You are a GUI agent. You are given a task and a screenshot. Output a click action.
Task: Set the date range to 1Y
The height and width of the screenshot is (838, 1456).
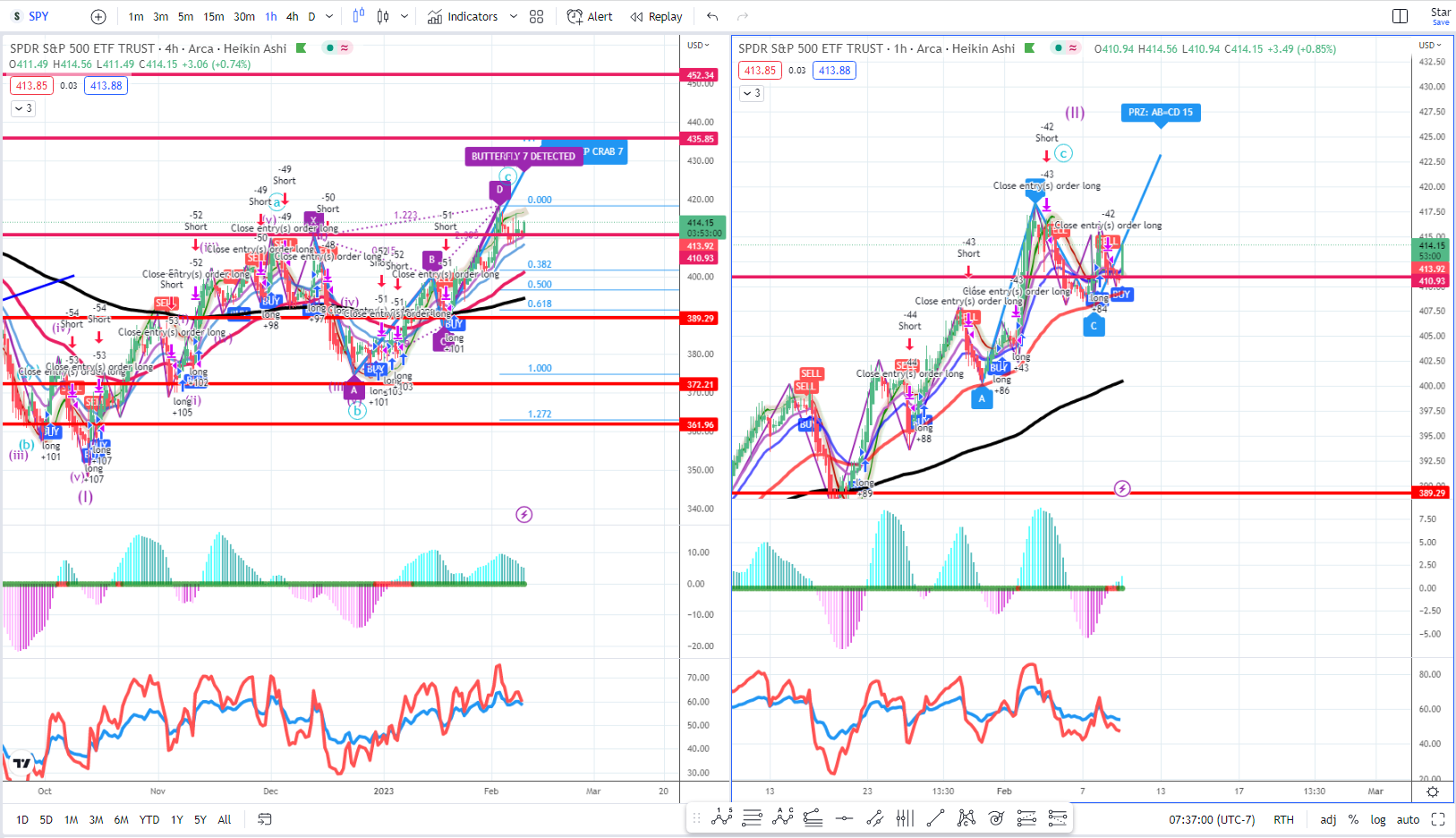tap(177, 819)
